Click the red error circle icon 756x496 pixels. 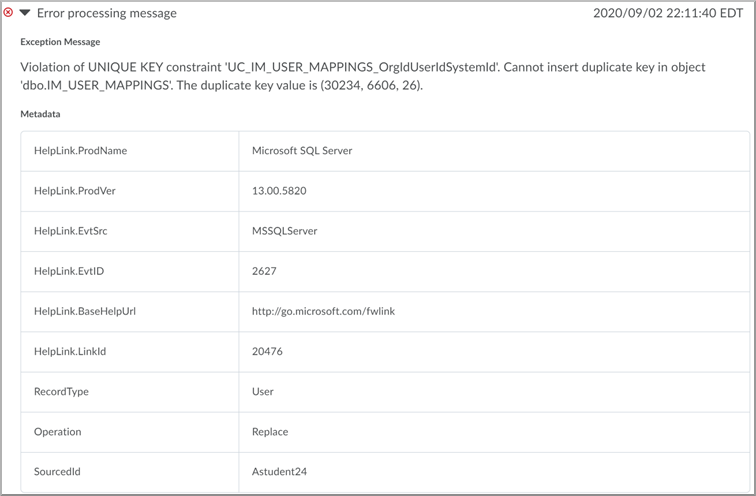[8, 13]
